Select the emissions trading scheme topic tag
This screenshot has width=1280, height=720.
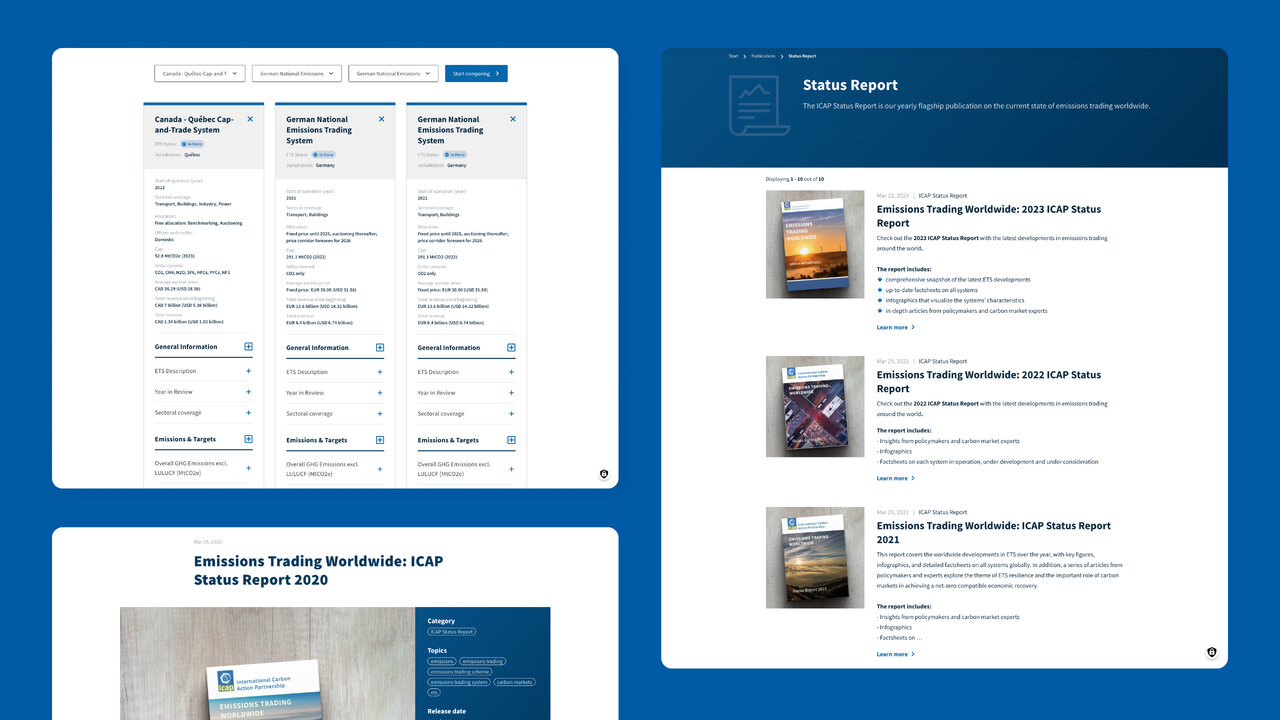tap(460, 671)
